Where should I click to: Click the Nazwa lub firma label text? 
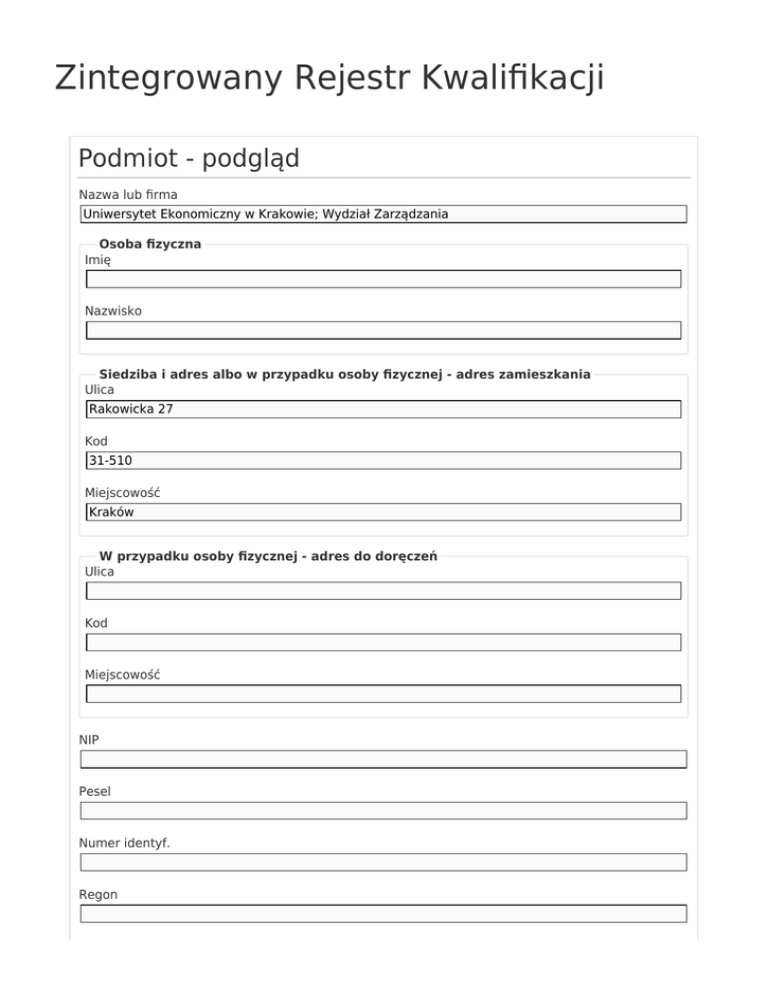click(128, 194)
